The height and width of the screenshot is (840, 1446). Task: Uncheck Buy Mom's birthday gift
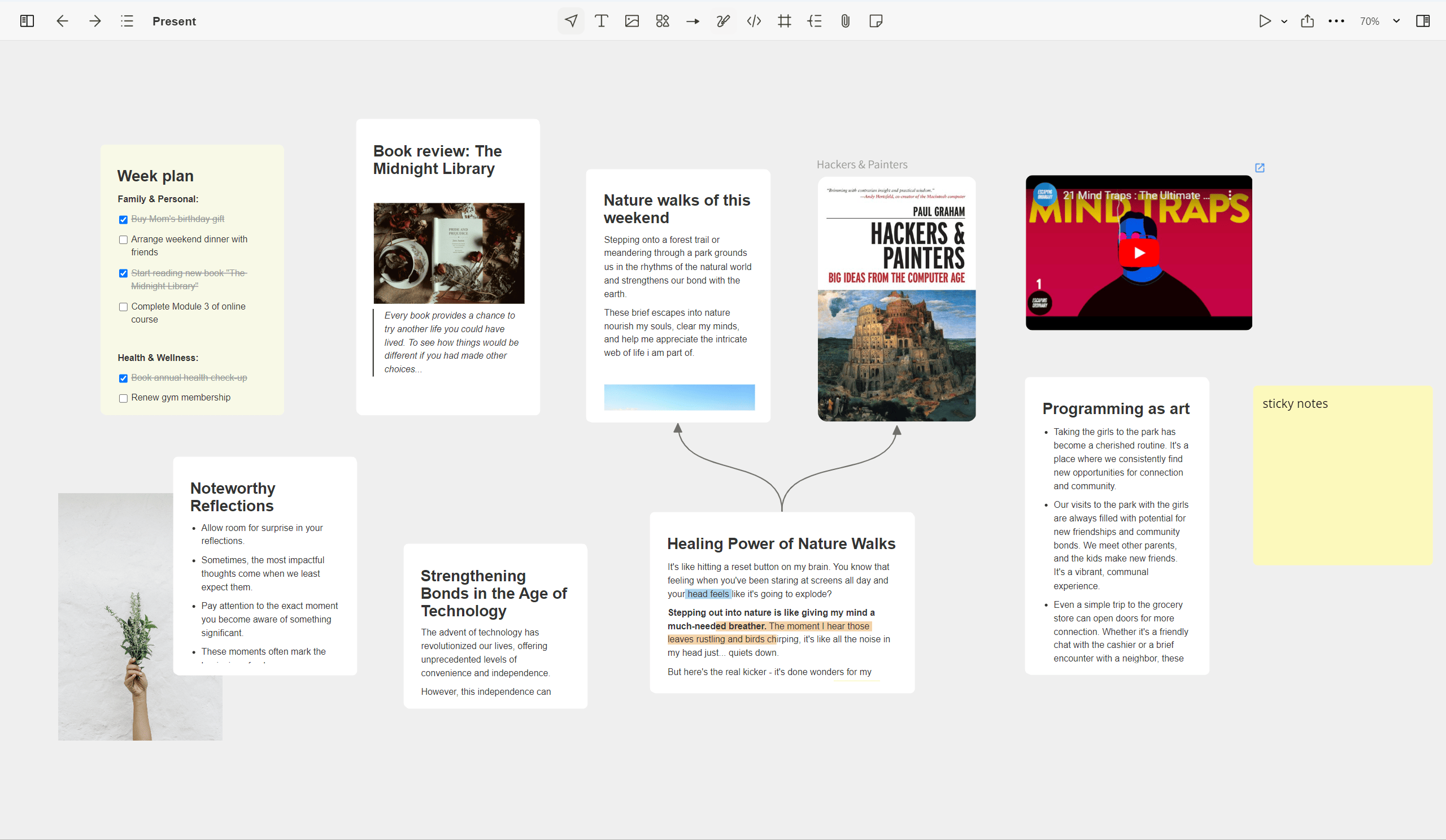click(123, 220)
